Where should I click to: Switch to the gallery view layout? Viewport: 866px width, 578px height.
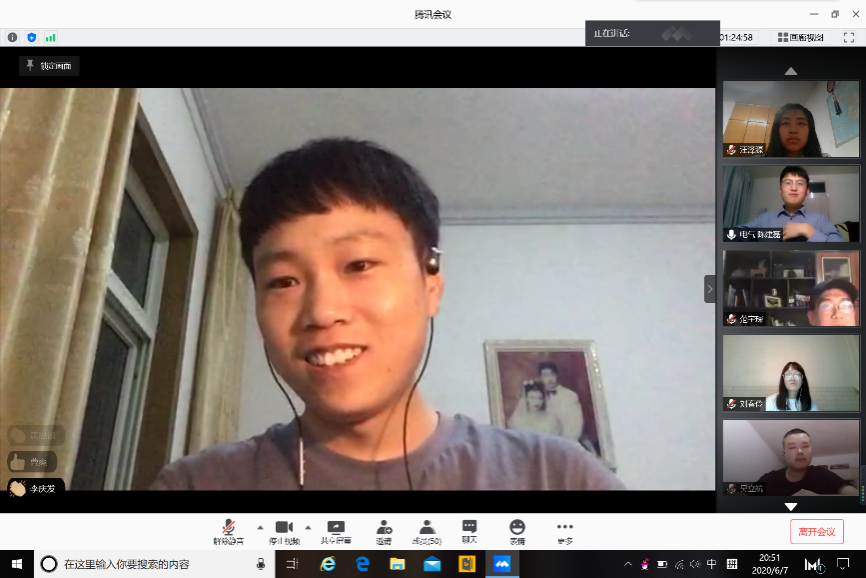[800, 38]
